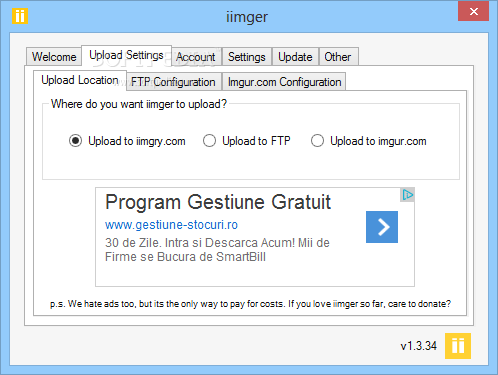Screen dimensions: 498x375
Task: Click the iimger window title text
Action: (x=247, y=17)
